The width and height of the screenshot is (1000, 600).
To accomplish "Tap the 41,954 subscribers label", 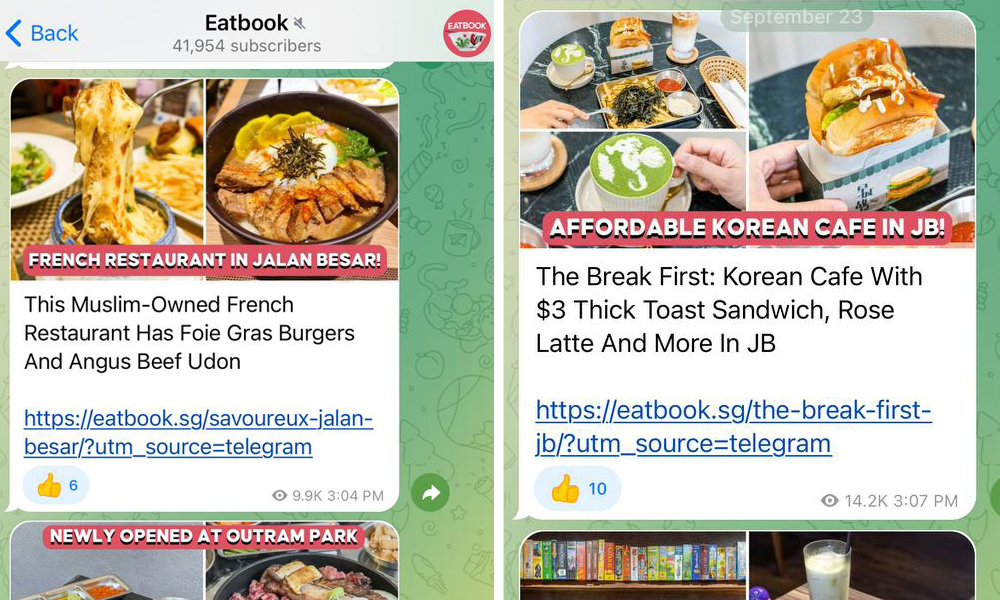I will pos(247,46).
